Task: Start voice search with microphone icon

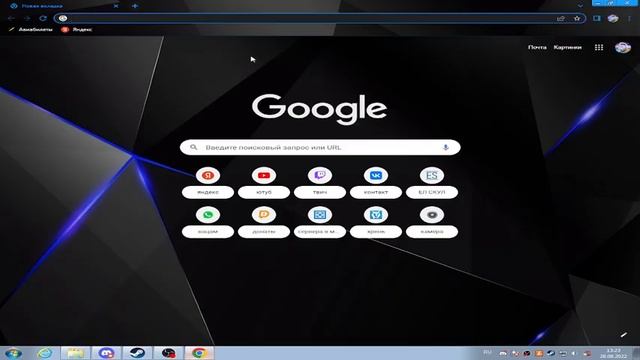Action: pyautogui.click(x=446, y=147)
